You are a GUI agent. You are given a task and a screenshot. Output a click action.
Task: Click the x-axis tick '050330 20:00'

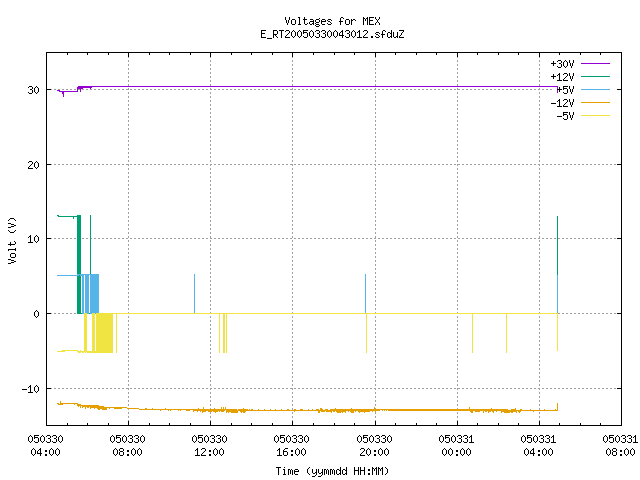click(374, 446)
